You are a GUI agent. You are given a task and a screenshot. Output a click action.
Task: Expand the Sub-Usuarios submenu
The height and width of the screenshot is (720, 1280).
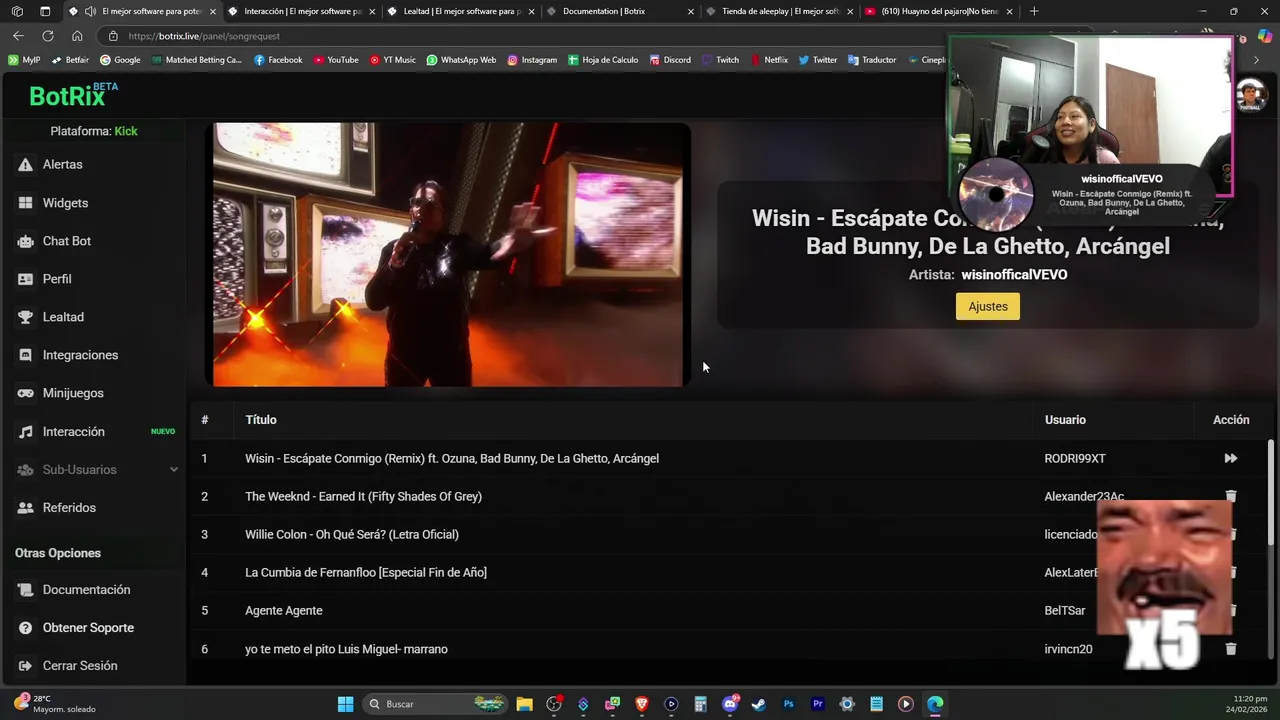[x=174, y=470]
